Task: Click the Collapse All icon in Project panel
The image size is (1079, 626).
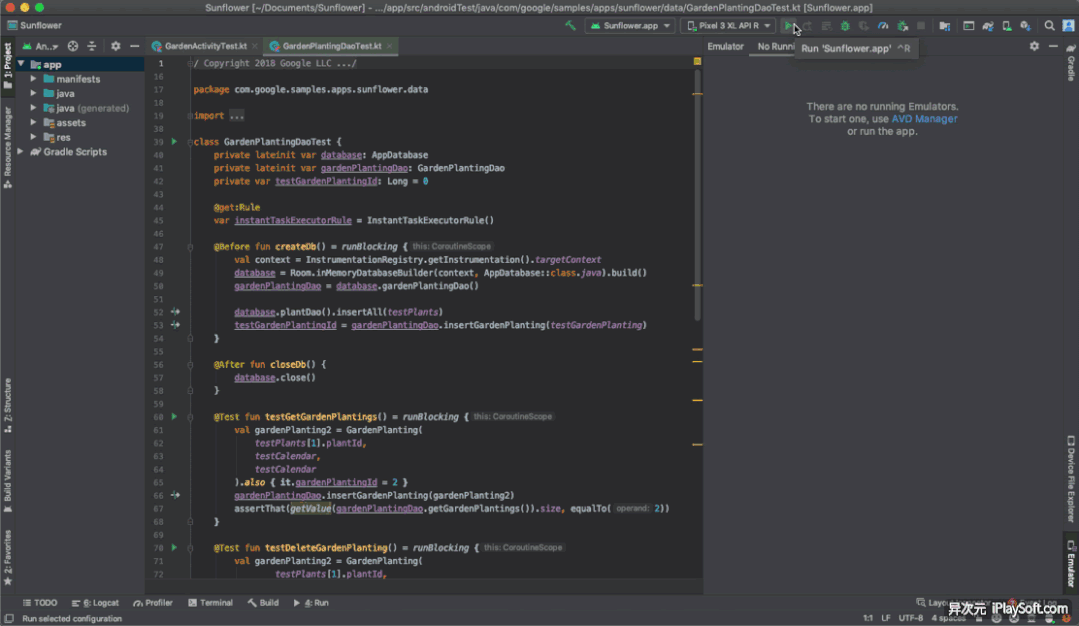Action: pyautogui.click(x=92, y=46)
